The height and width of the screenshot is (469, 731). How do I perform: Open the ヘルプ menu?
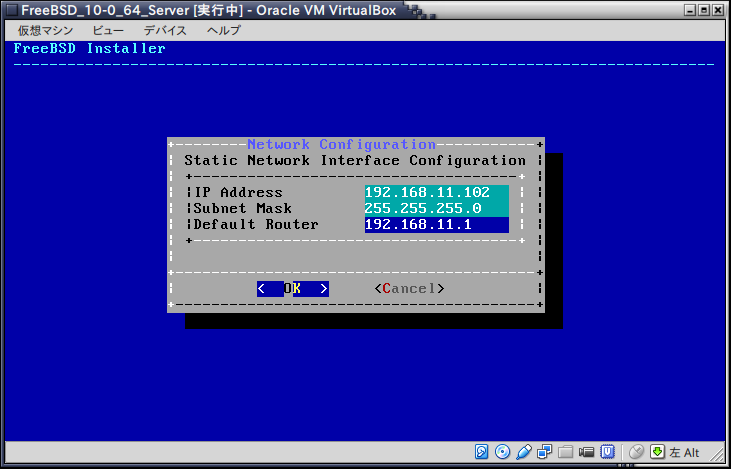pos(224,30)
